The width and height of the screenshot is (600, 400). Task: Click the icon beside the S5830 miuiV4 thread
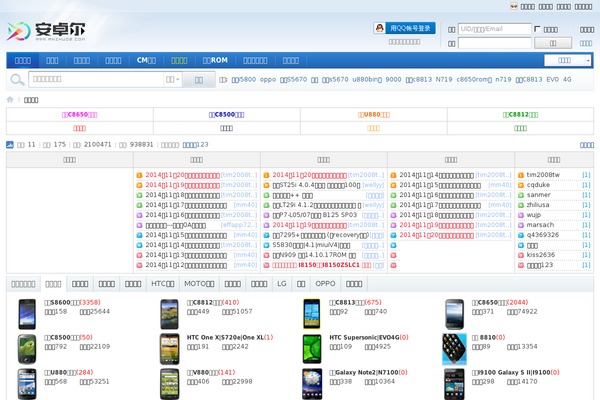click(266, 245)
